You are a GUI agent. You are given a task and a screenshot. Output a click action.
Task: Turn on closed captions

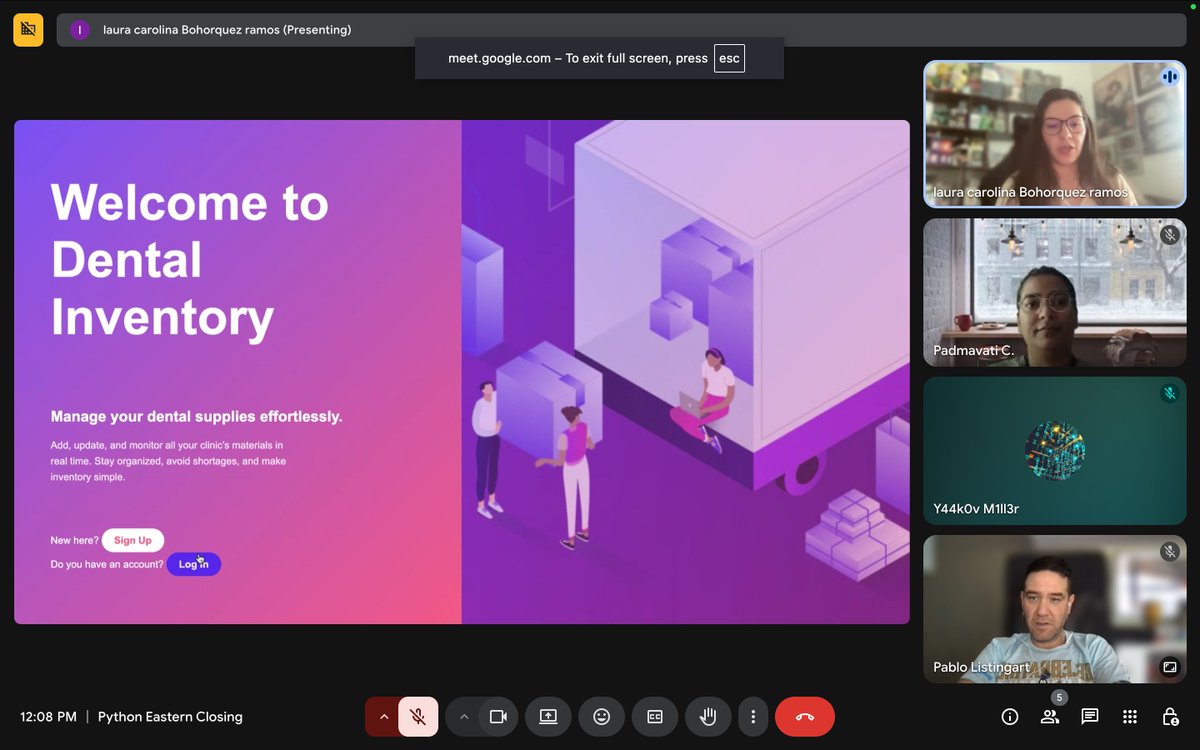coord(655,717)
